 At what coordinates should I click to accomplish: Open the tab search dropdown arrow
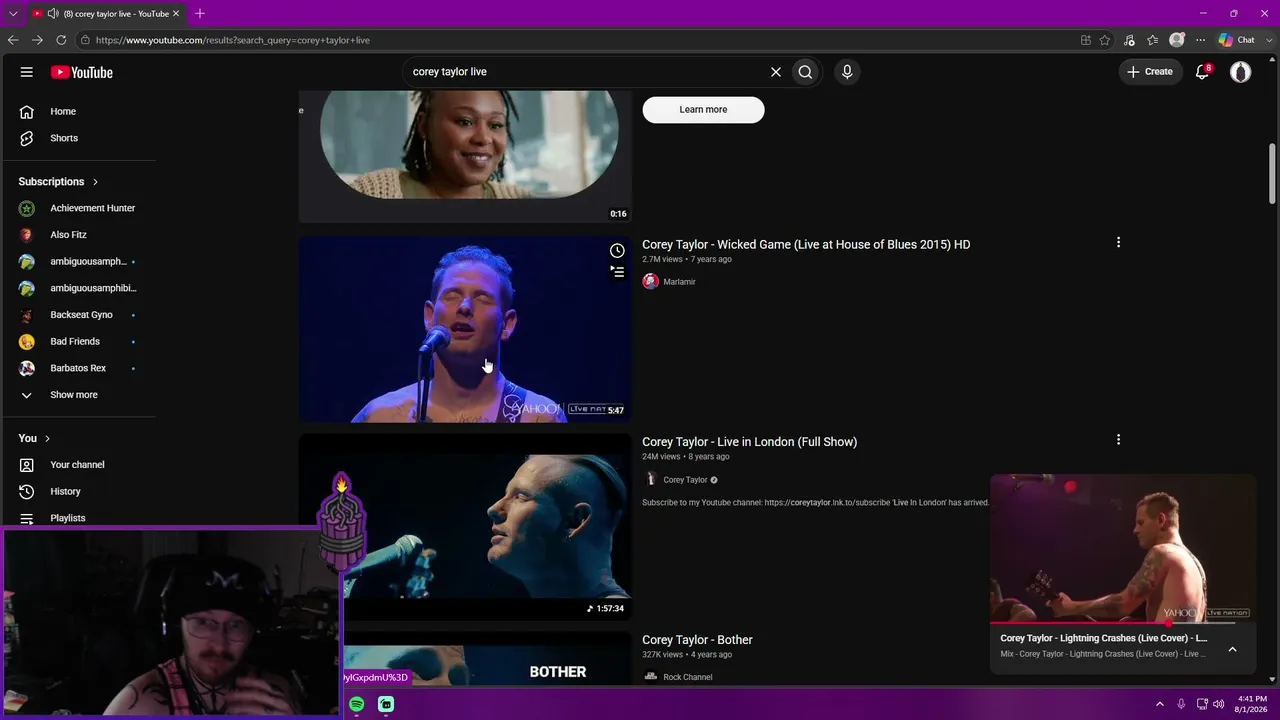13,14
